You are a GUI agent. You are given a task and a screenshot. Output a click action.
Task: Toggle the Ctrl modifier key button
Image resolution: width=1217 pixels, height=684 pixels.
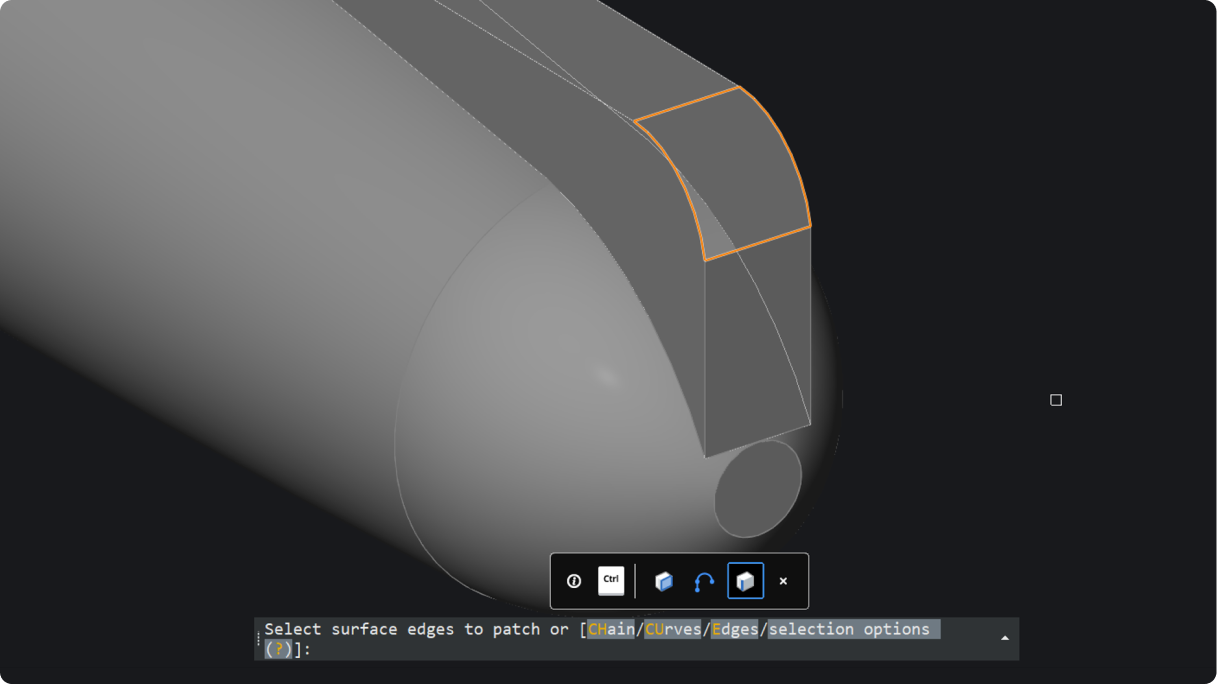point(611,581)
